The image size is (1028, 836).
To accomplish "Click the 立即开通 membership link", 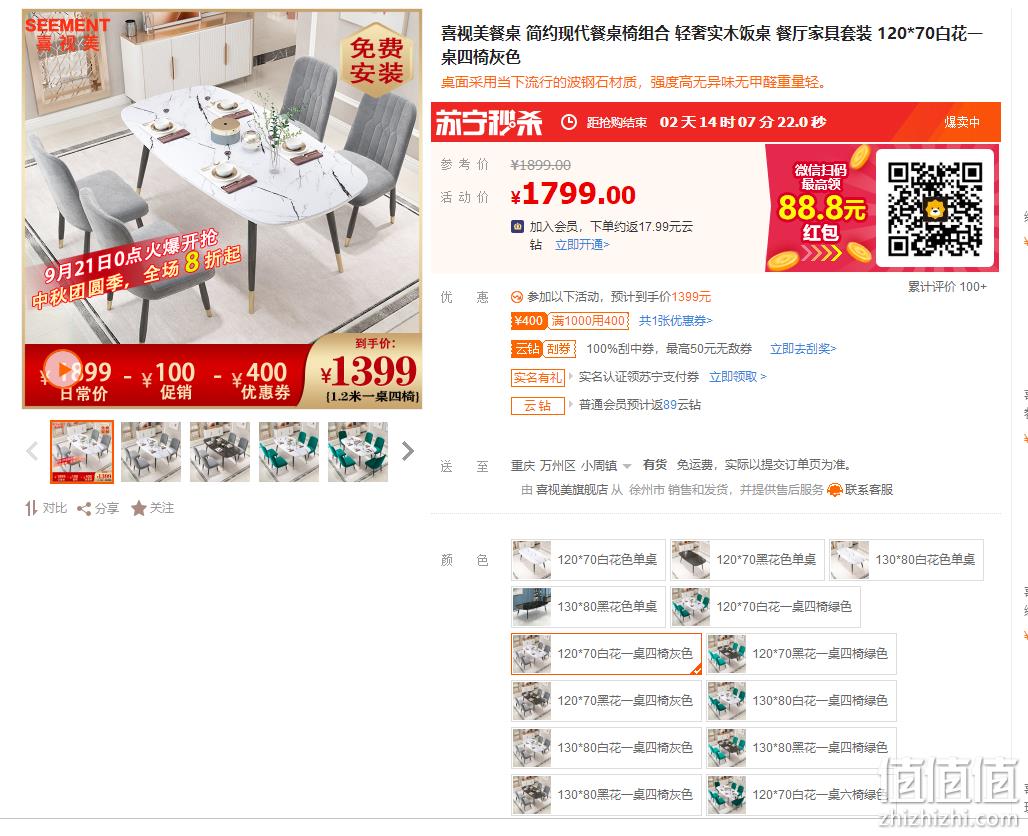I will 582,245.
